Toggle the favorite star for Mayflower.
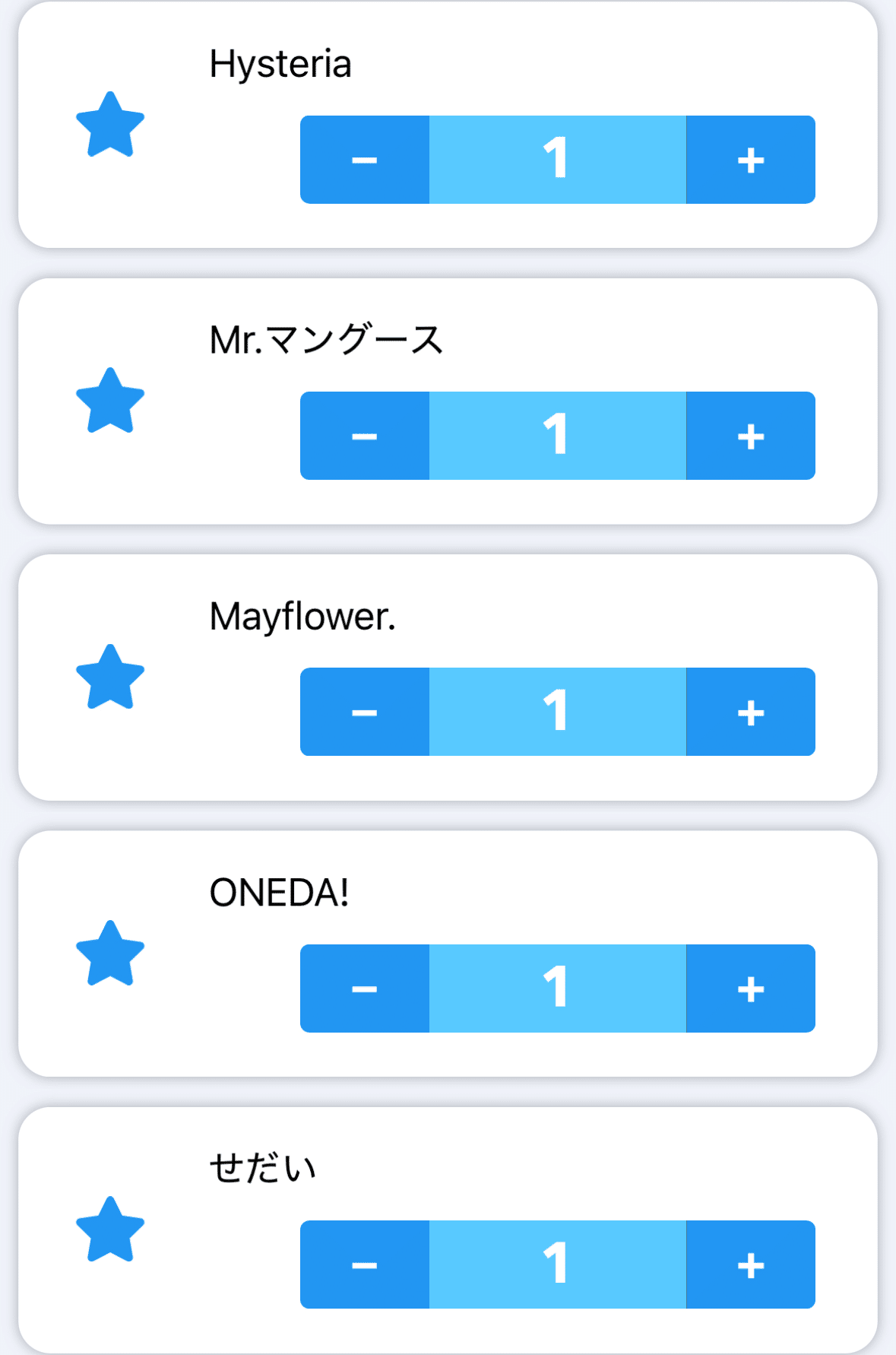Image resolution: width=896 pixels, height=1355 pixels. tap(110, 677)
